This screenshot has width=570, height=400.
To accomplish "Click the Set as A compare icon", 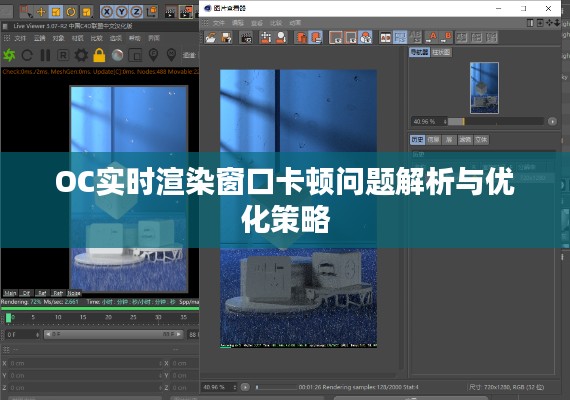I will pos(432,37).
